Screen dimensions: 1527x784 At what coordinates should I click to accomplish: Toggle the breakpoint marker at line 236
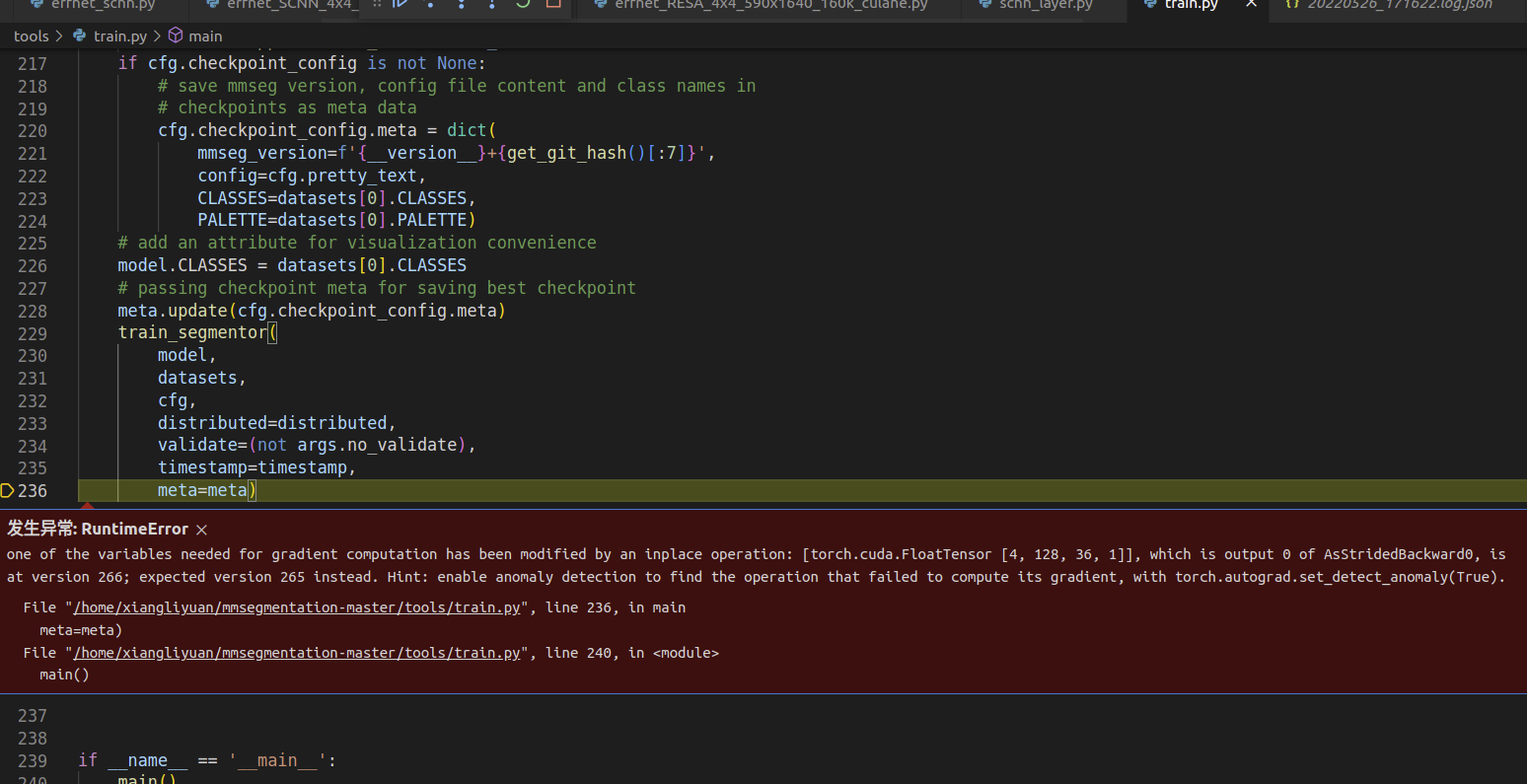tap(8, 490)
